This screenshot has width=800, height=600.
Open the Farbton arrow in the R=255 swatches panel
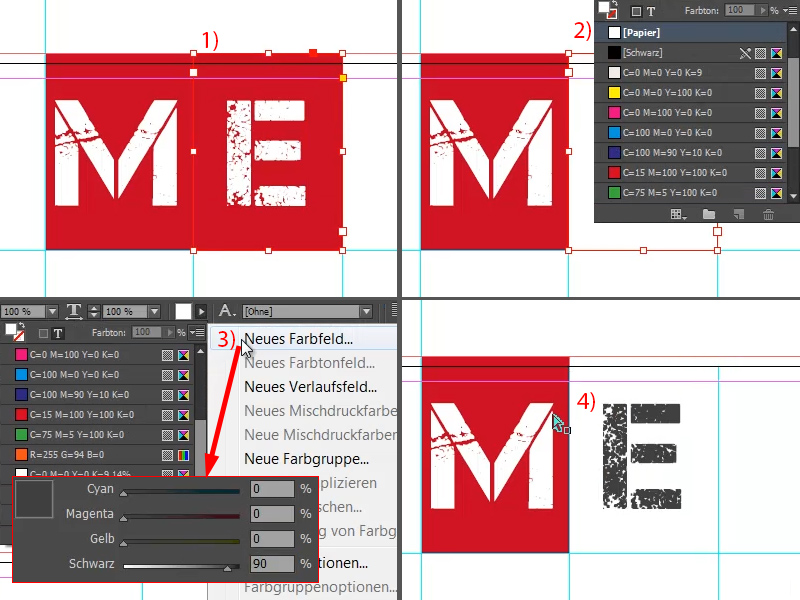click(169, 333)
